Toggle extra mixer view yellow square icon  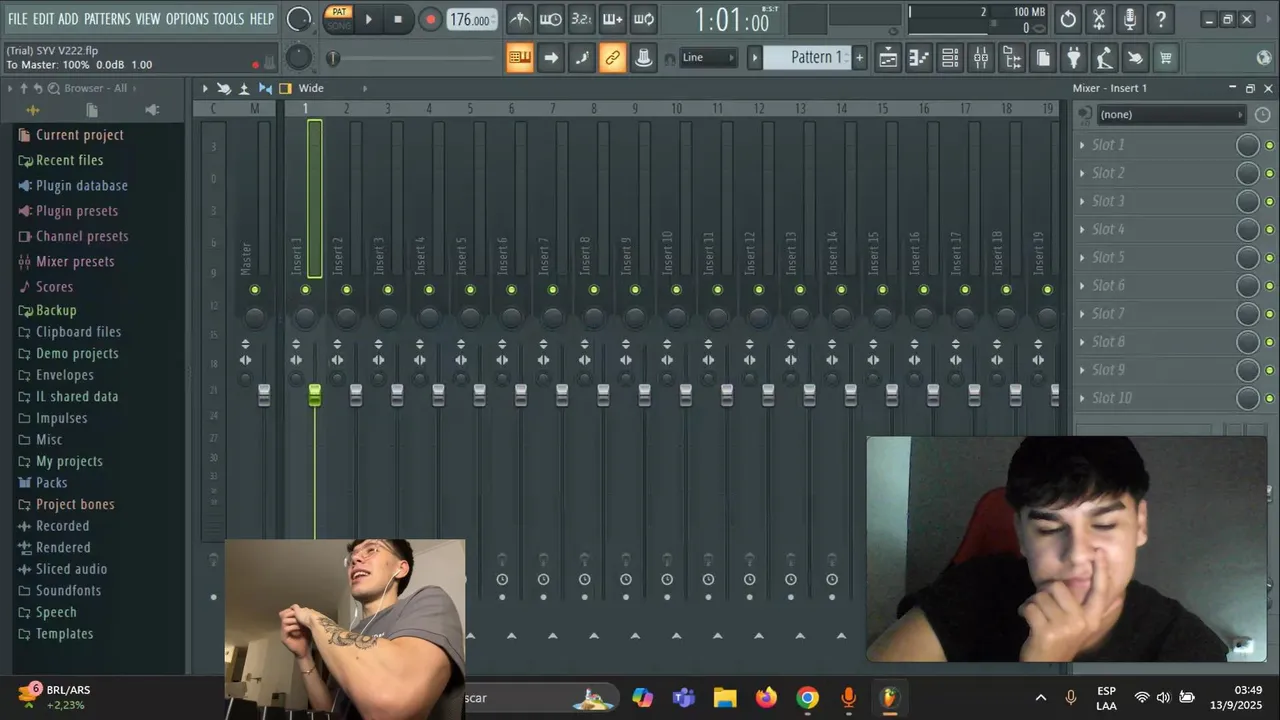285,88
